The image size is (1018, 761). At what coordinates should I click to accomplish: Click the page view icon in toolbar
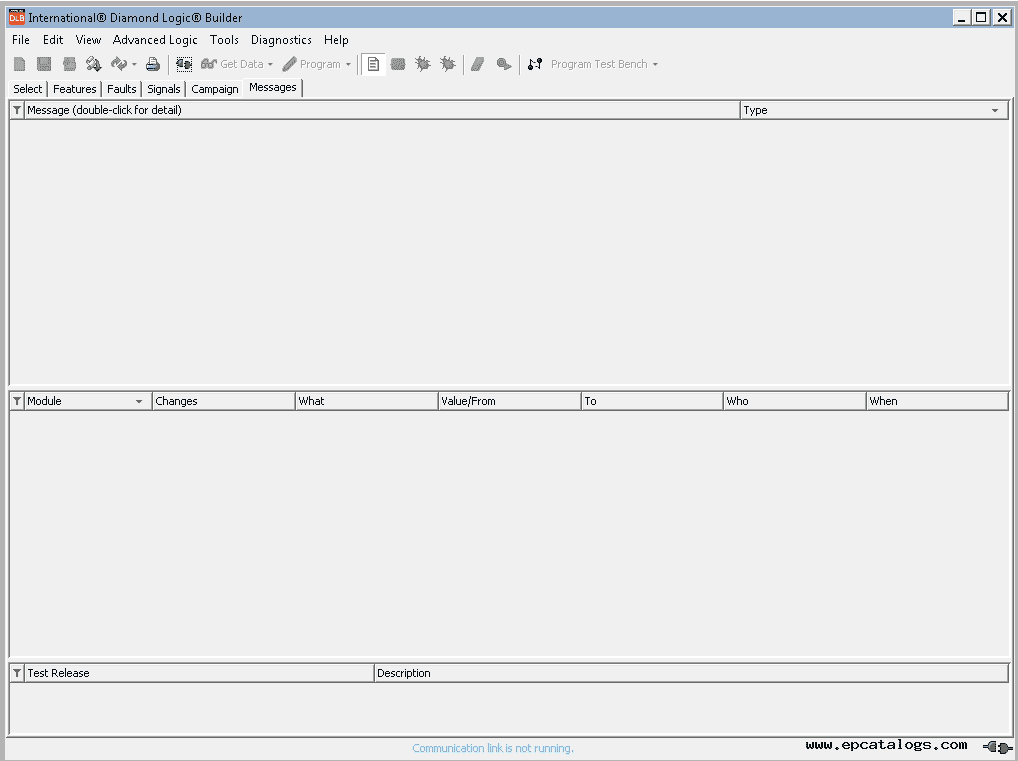tap(373, 64)
